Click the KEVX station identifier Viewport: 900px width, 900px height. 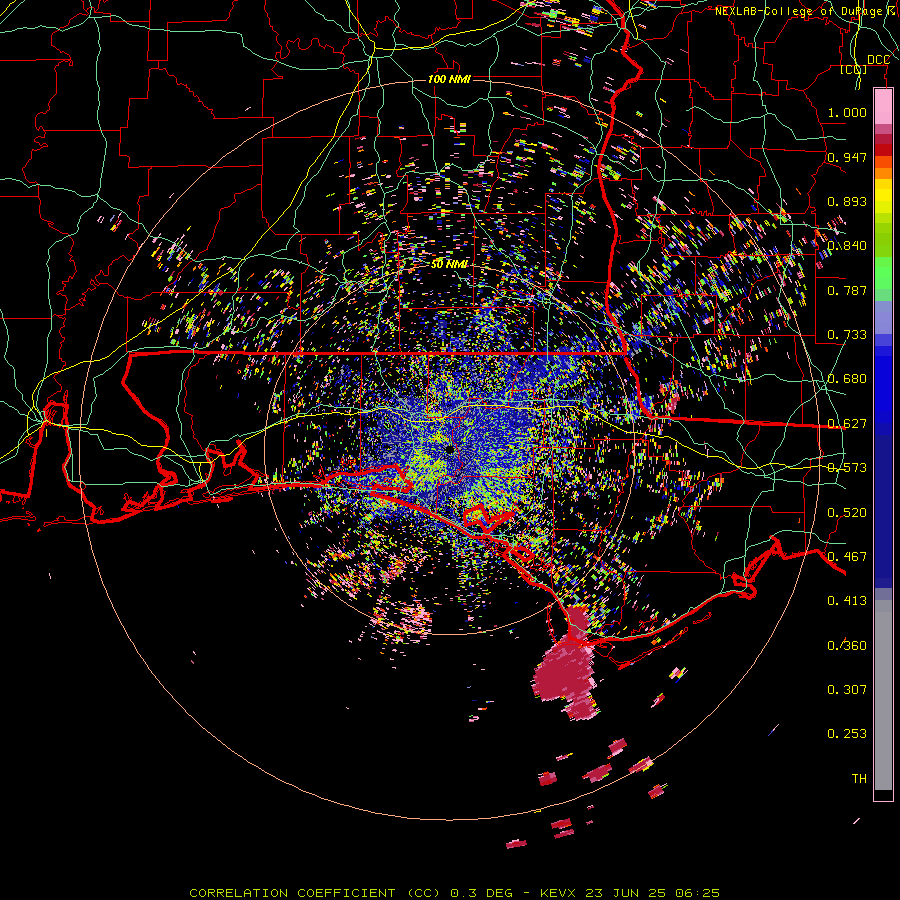point(560,893)
